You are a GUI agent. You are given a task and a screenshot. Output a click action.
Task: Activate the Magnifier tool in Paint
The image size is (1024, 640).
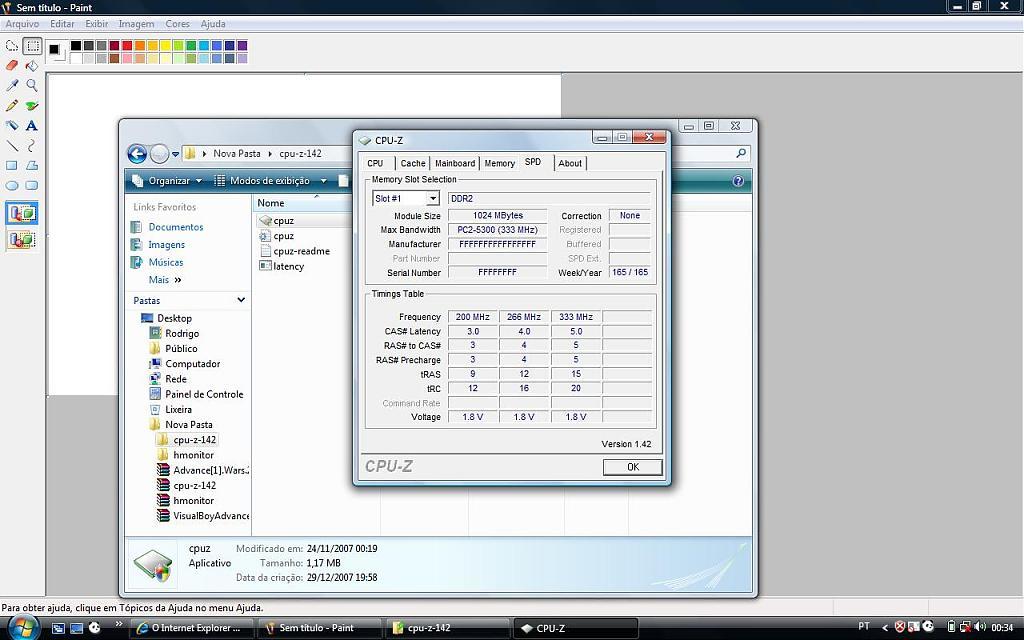pyautogui.click(x=31, y=86)
